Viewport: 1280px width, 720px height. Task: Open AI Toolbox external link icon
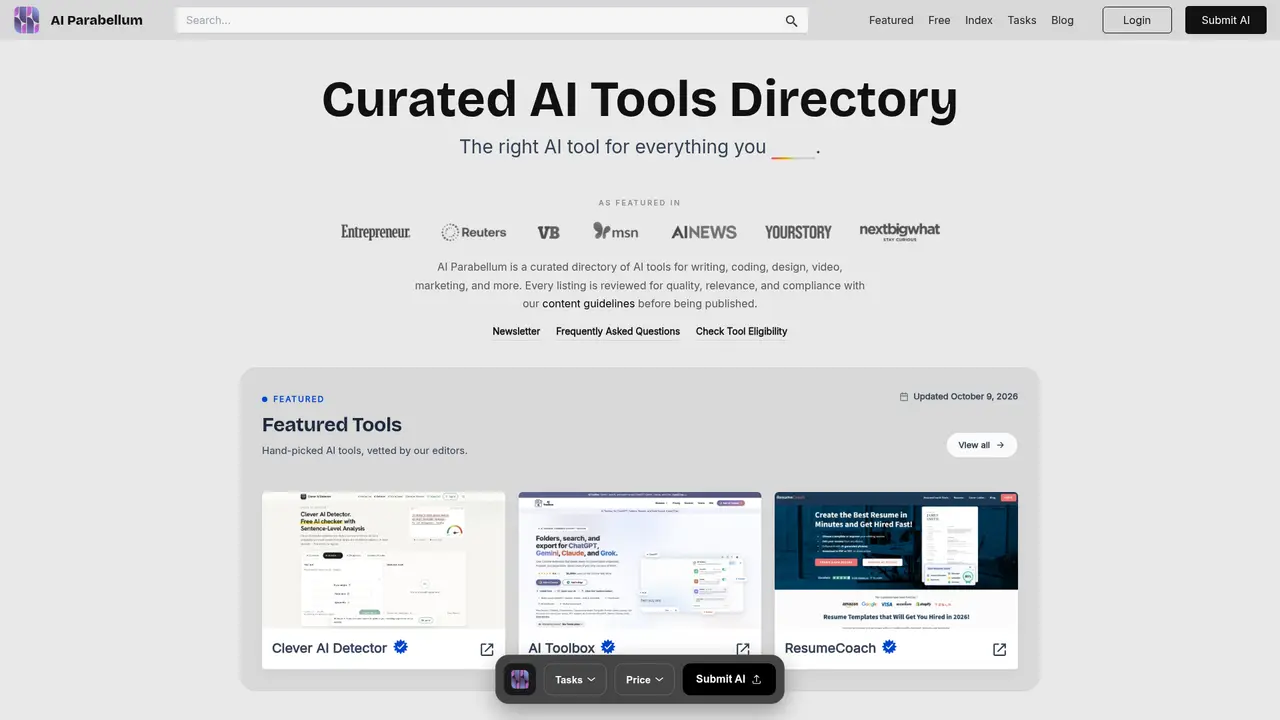743,649
